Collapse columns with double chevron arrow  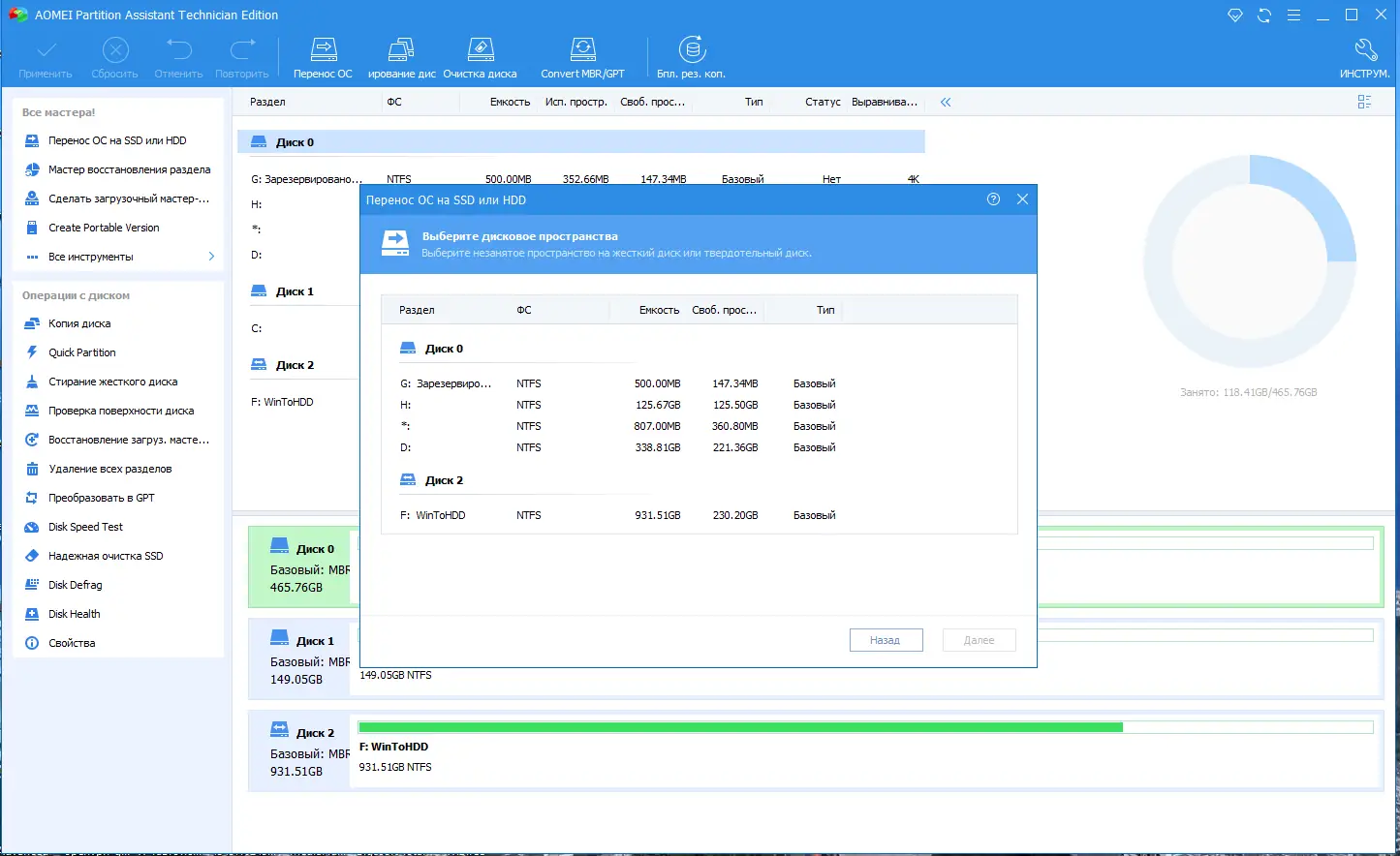click(946, 102)
